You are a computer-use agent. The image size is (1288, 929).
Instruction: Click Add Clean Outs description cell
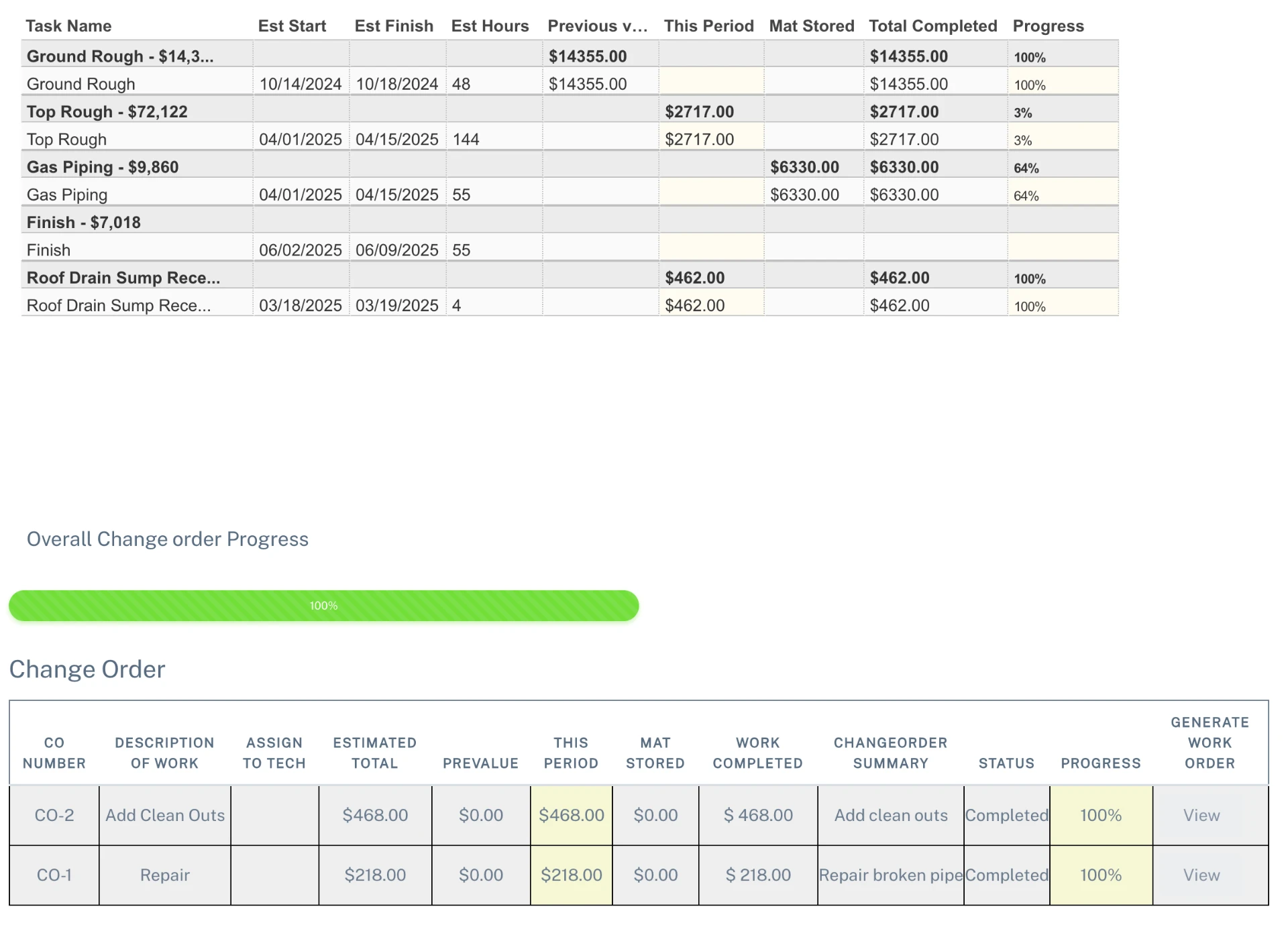165,815
